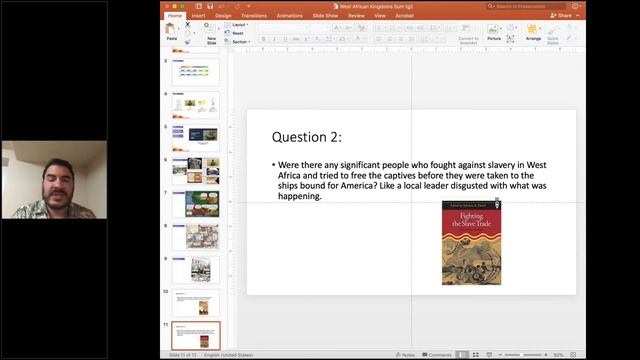
Task: Click the Question 2 slide title
Action: click(x=307, y=137)
